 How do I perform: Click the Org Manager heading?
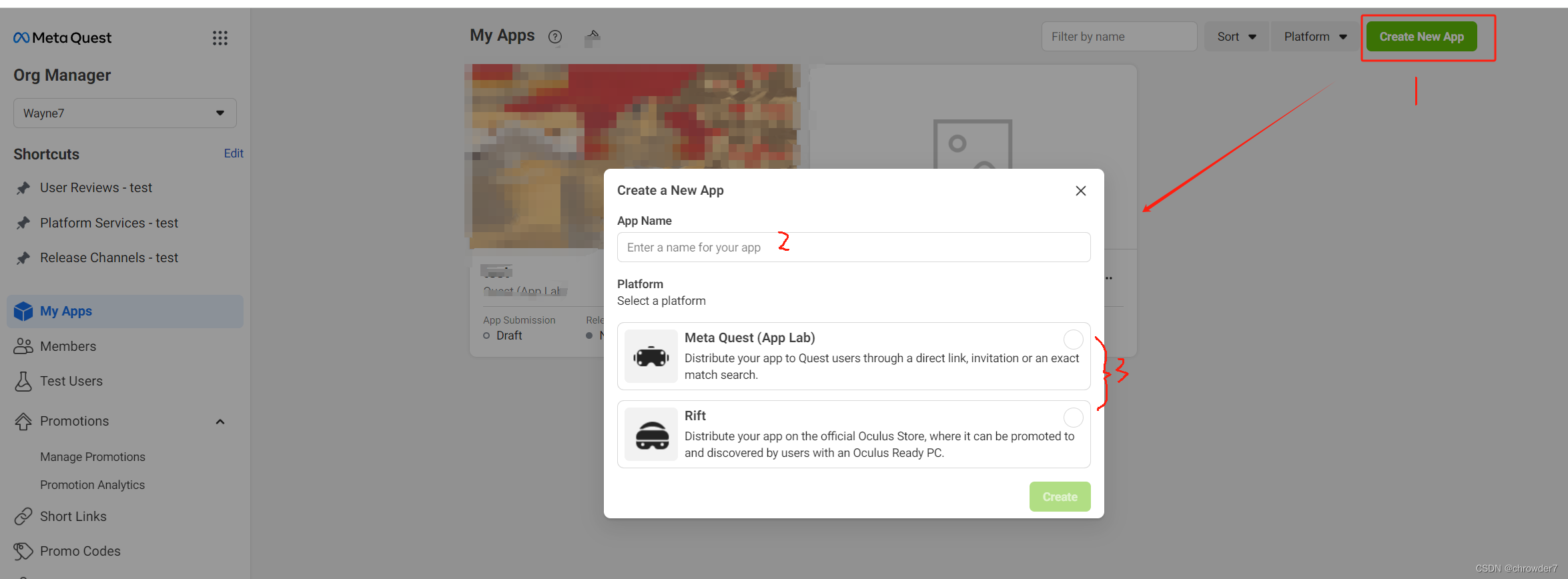coord(62,75)
